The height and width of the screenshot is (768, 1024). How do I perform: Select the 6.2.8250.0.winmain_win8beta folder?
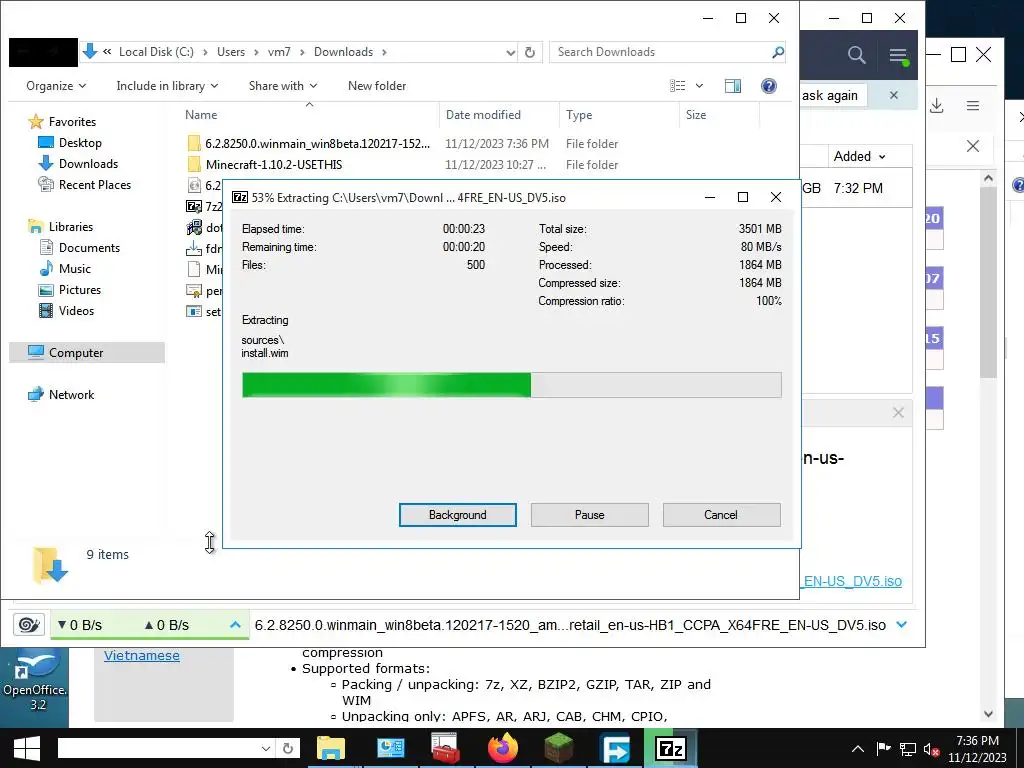317,144
